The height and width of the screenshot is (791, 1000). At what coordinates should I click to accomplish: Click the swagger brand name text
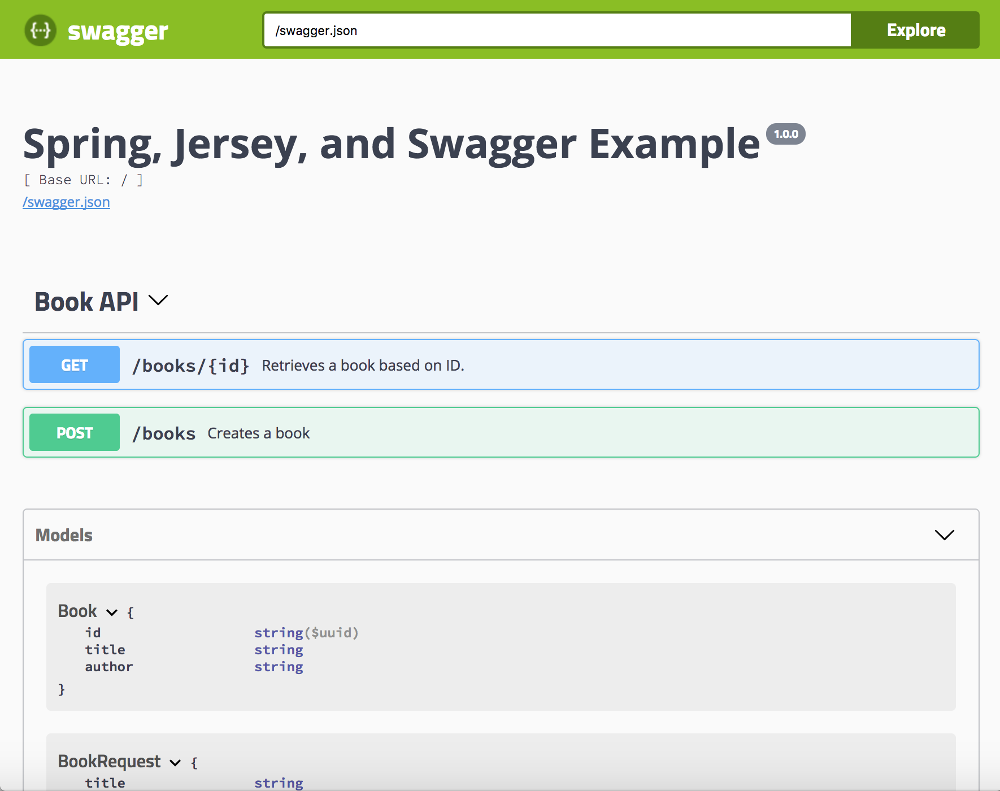coord(117,31)
